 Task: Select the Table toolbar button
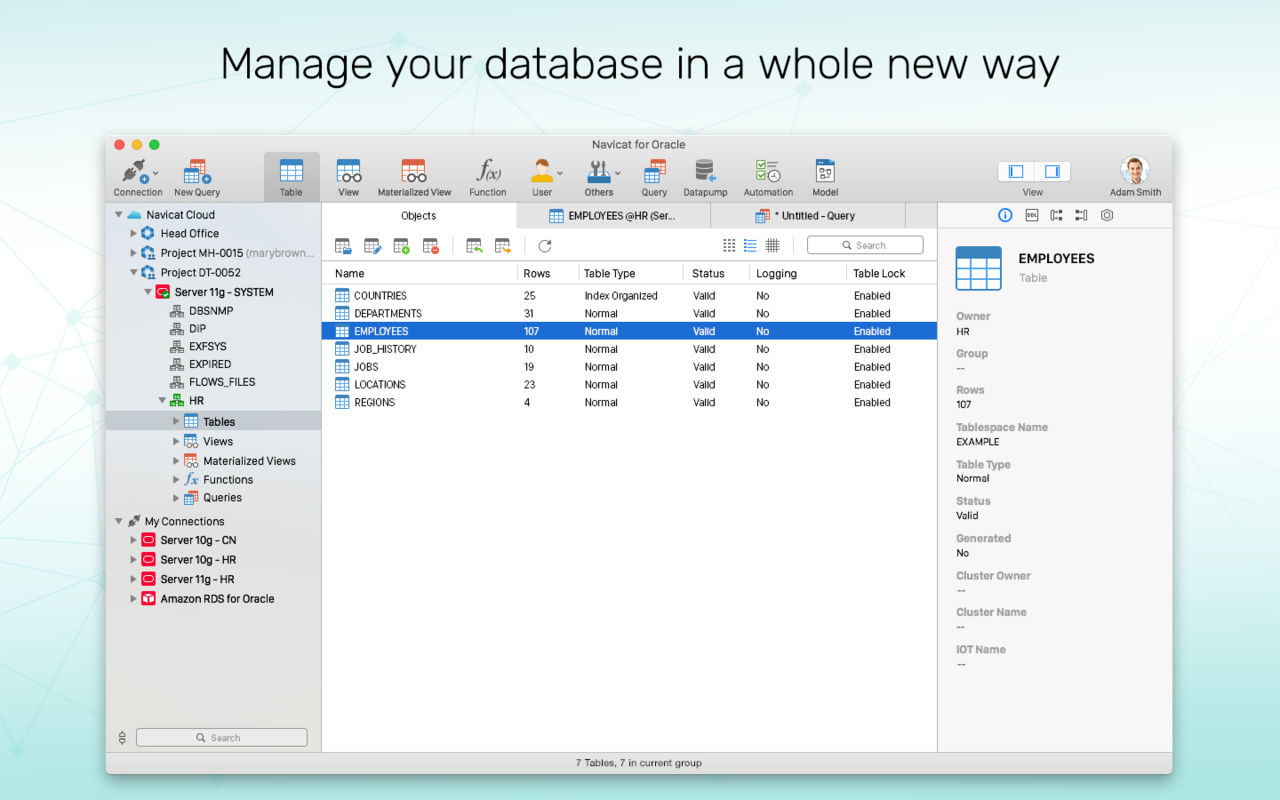click(x=291, y=178)
